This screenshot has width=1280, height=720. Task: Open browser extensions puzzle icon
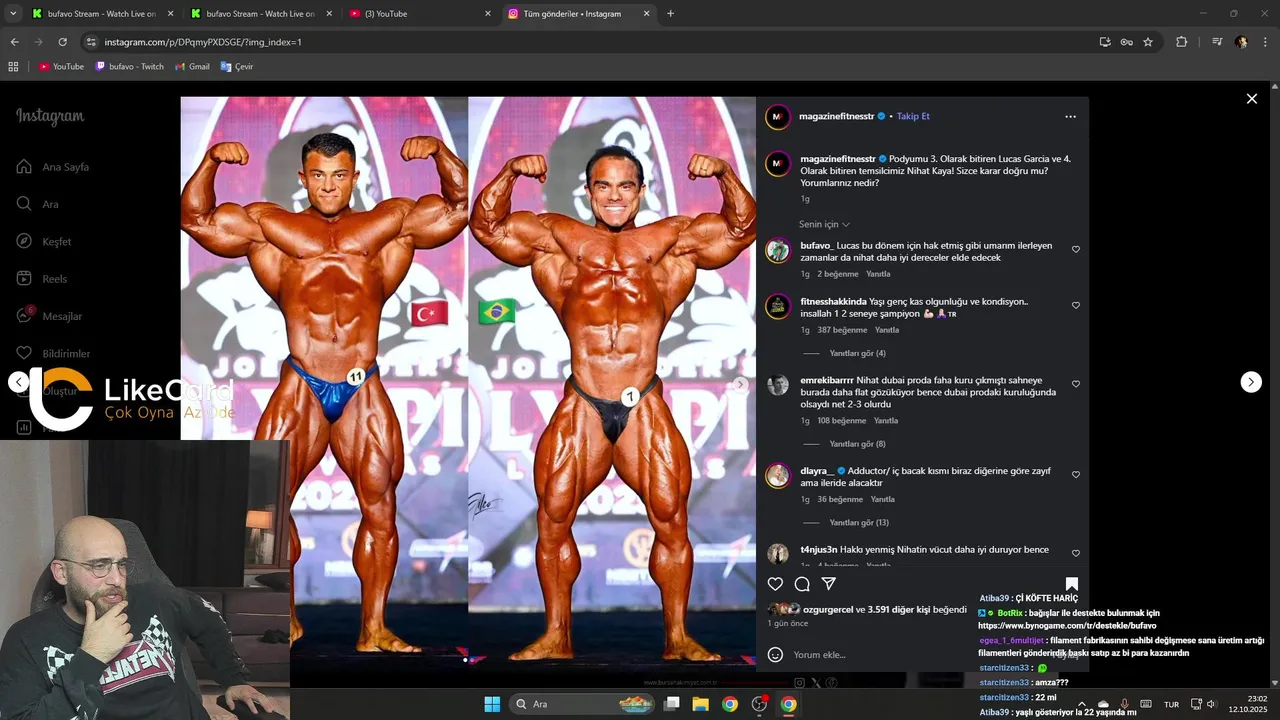(x=1182, y=42)
